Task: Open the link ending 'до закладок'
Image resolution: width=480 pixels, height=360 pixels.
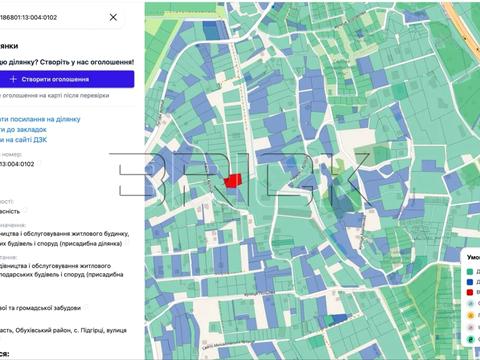Action: click(23, 130)
